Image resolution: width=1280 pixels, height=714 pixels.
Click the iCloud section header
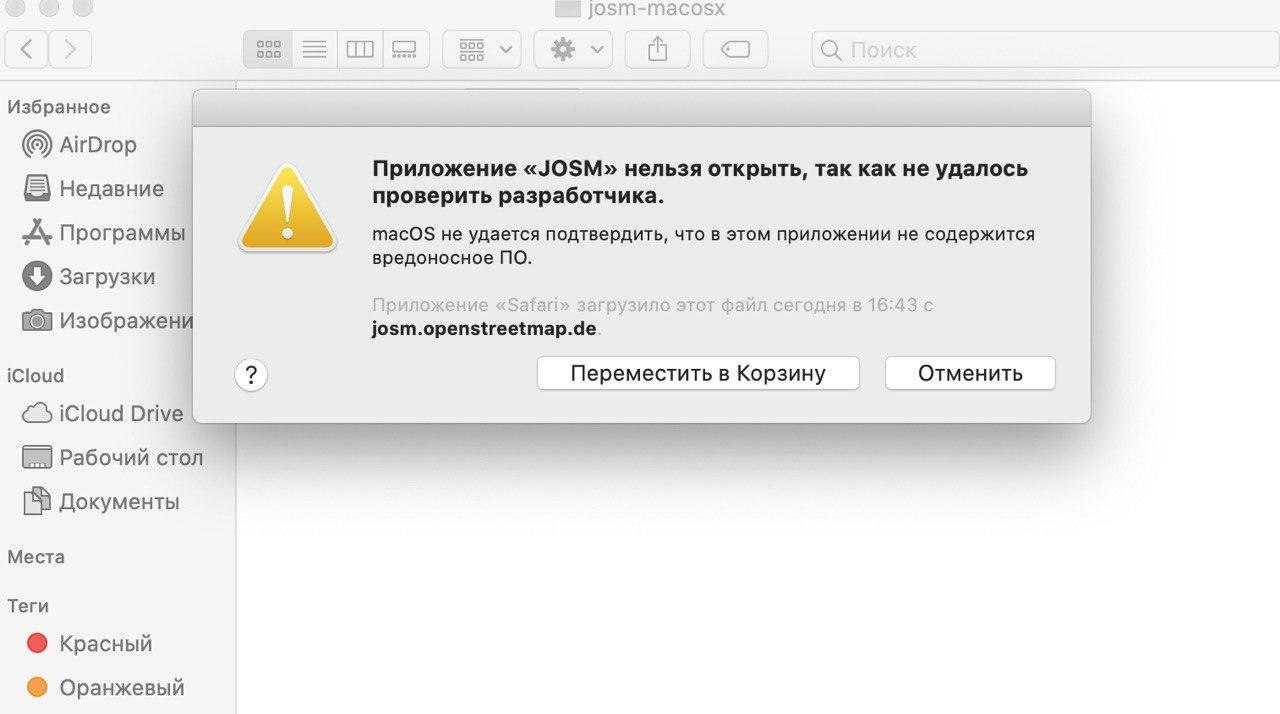[x=36, y=376]
